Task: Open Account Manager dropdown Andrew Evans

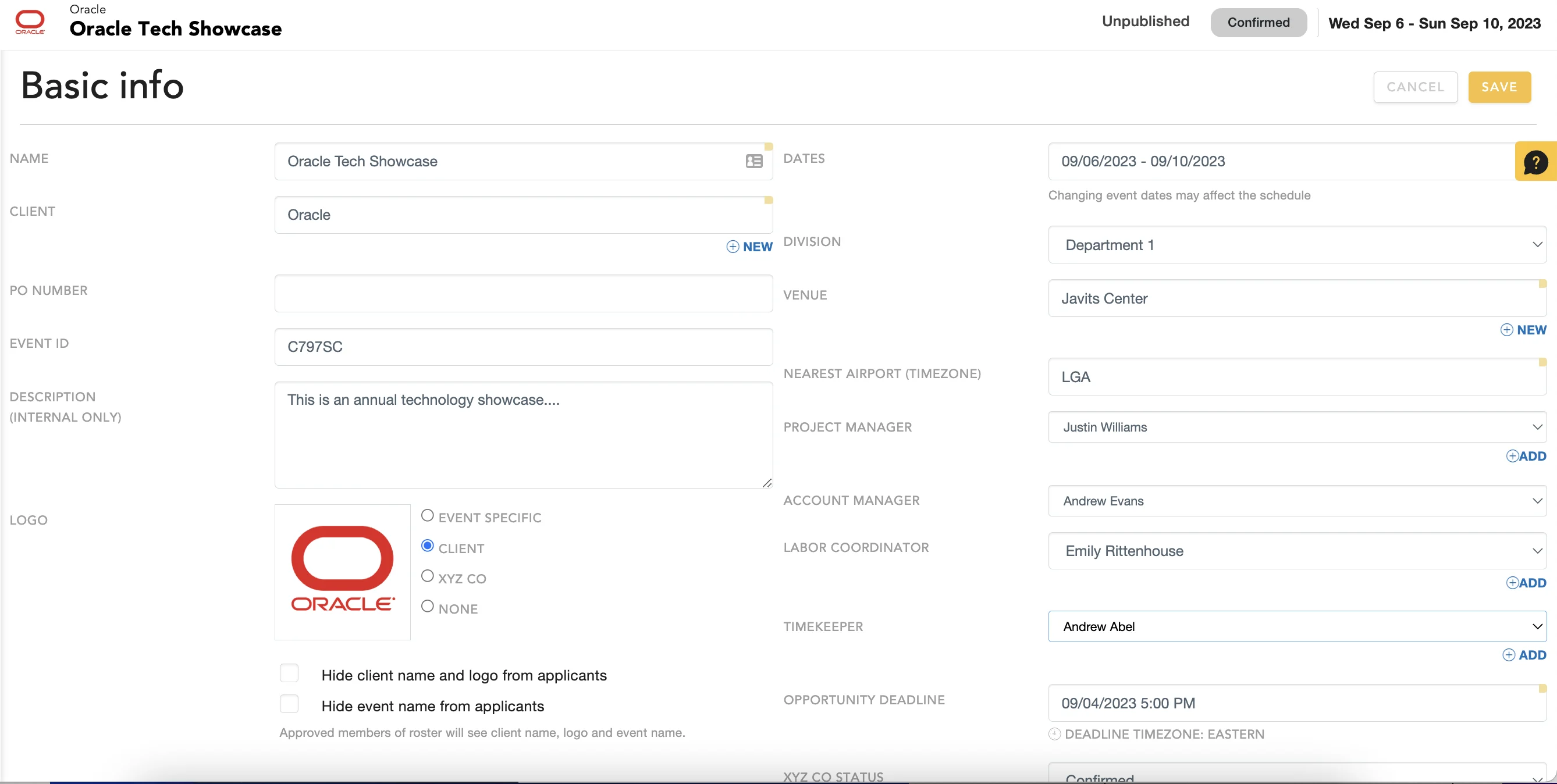Action: click(x=1297, y=501)
